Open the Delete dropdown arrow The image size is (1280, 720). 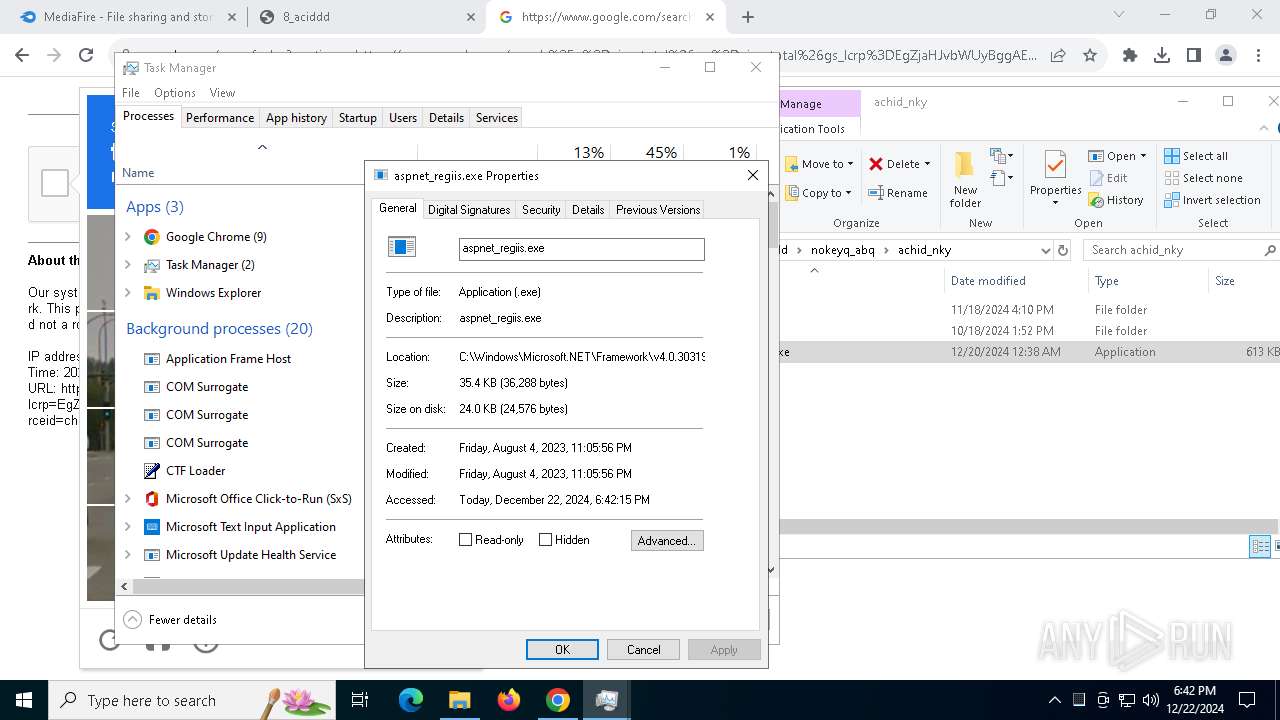[x=927, y=164]
